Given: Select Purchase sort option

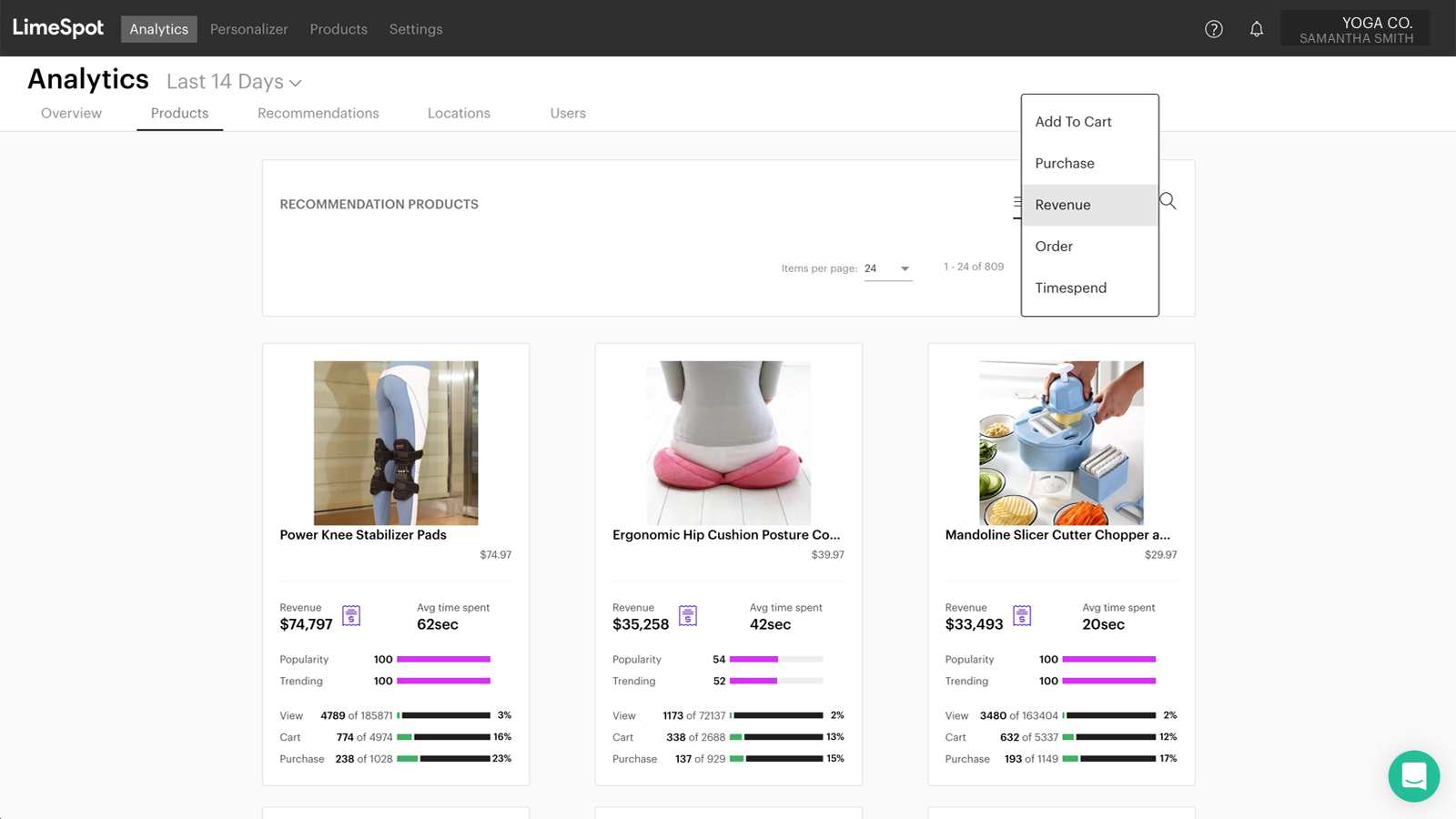Looking at the screenshot, I should [1089, 164].
